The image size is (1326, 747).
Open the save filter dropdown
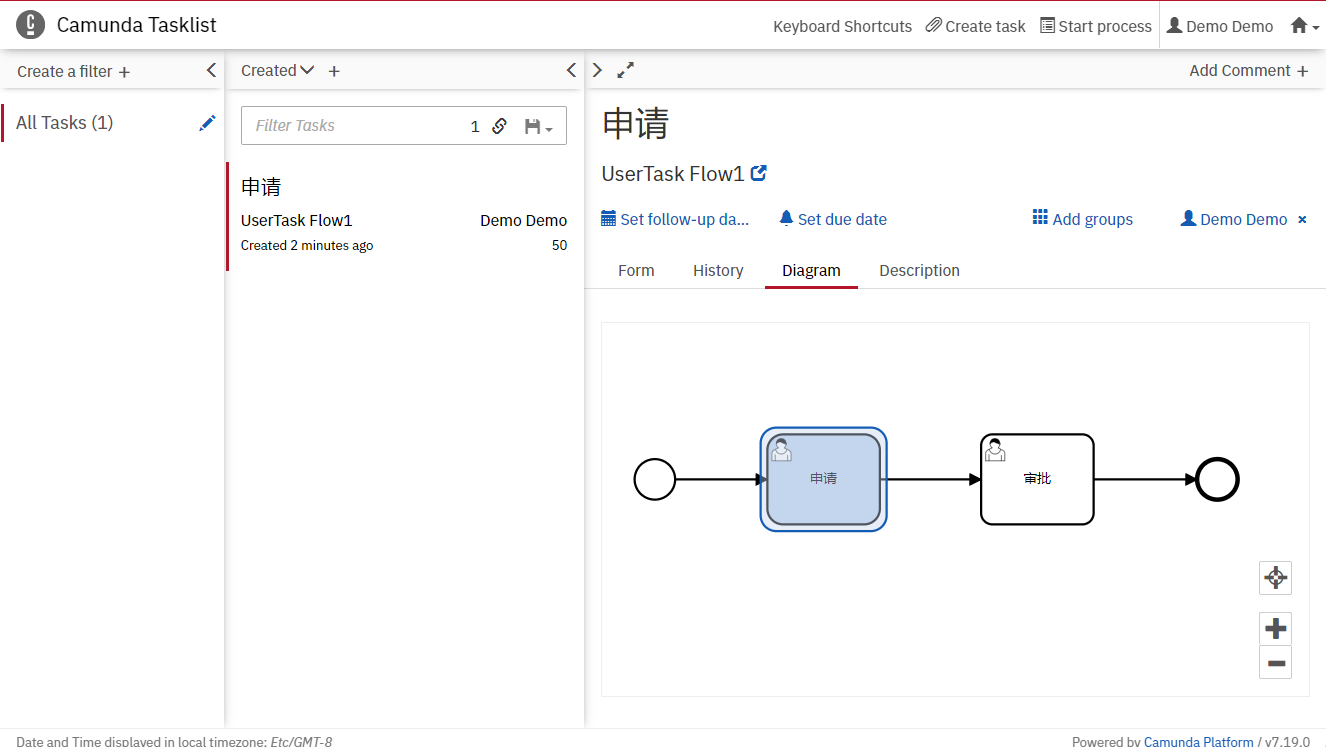pyautogui.click(x=538, y=126)
